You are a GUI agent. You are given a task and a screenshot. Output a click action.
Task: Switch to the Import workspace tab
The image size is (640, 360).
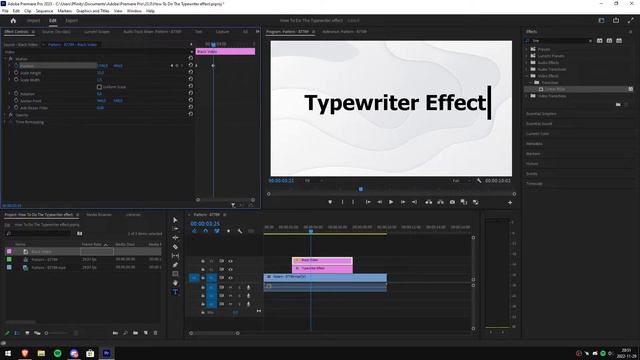click(33, 20)
